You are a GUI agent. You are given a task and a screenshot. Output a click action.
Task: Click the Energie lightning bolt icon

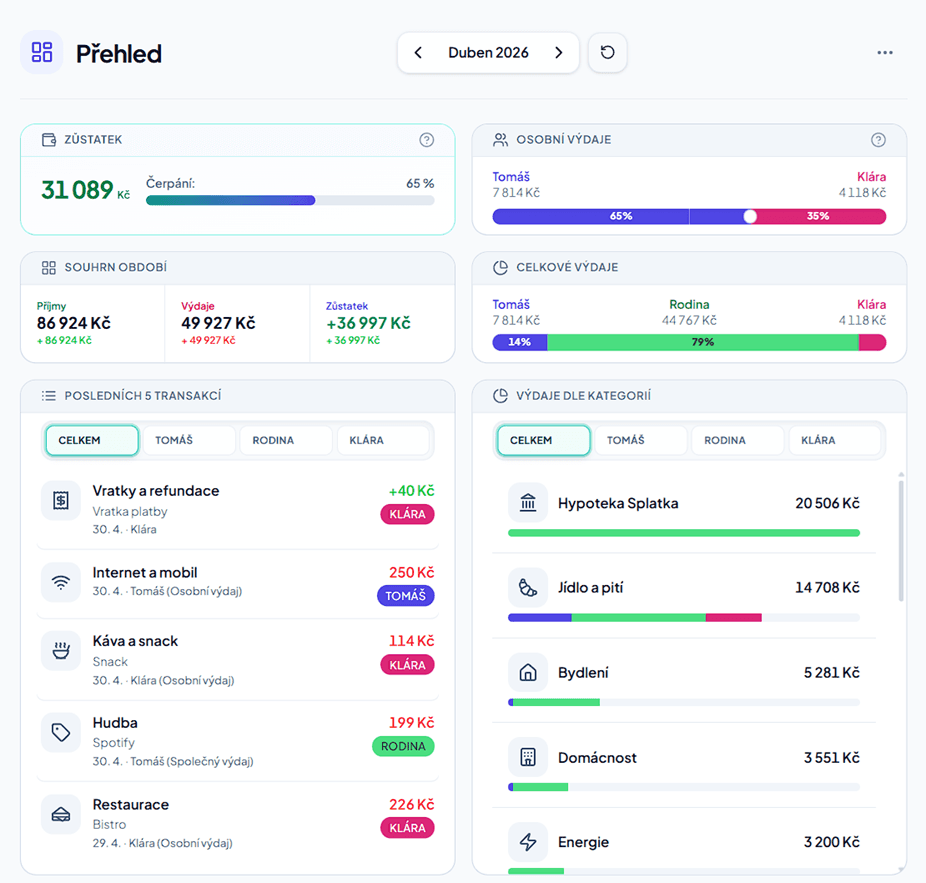528,842
